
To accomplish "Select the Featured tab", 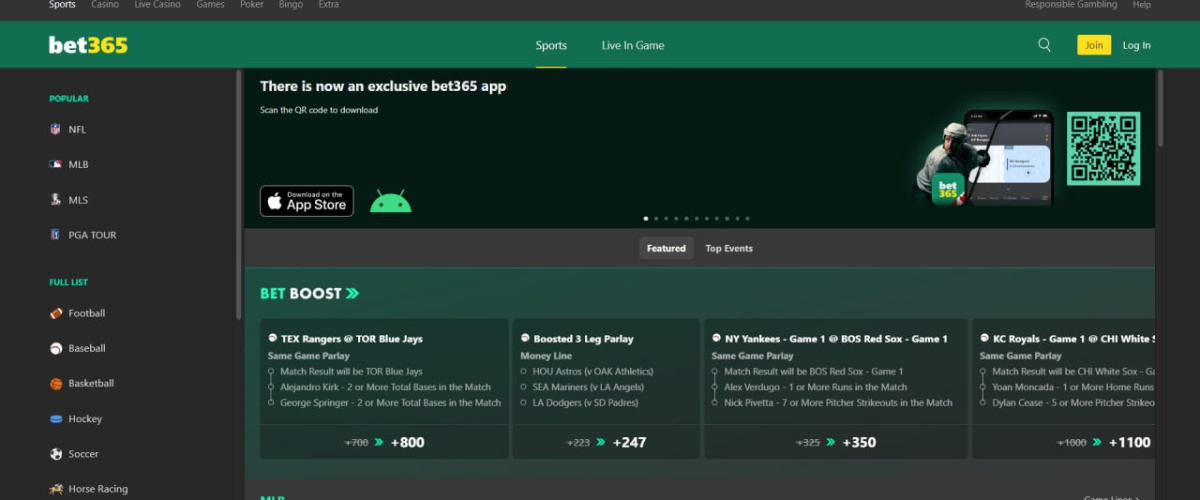I will pyautogui.click(x=666, y=248).
